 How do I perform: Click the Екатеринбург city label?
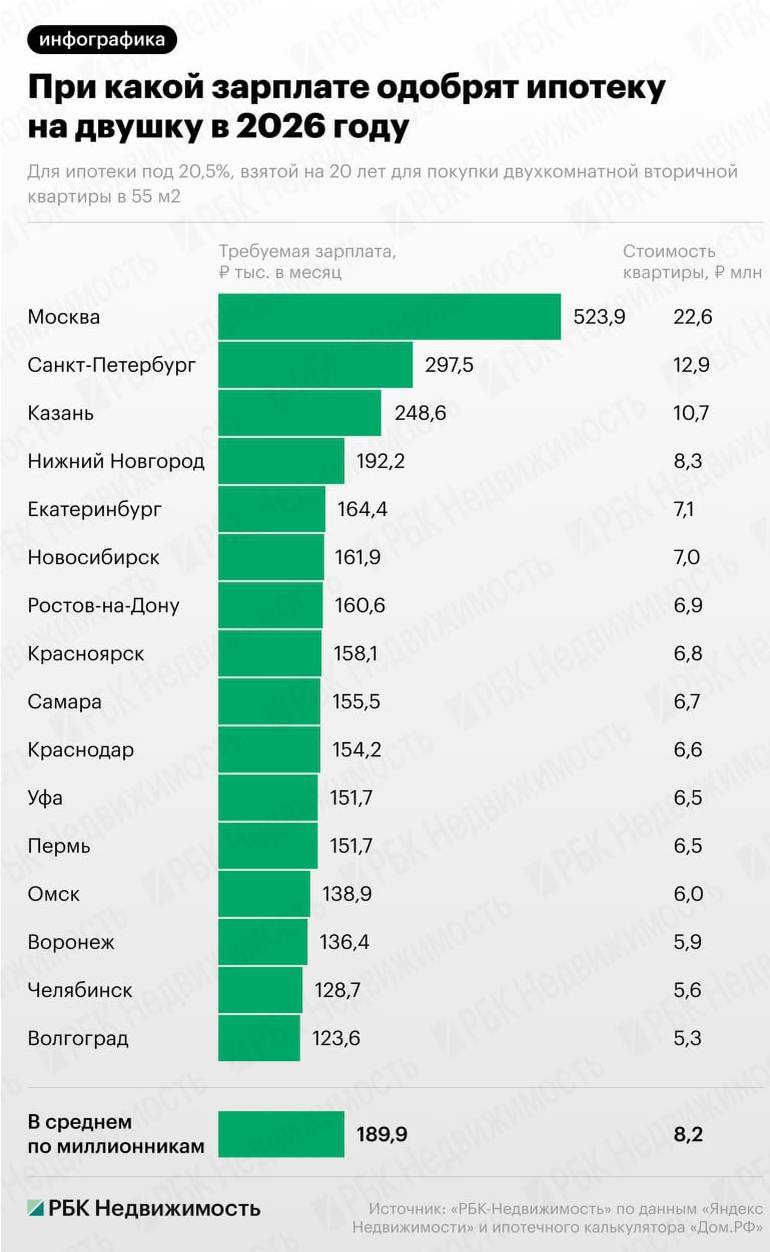(95, 509)
